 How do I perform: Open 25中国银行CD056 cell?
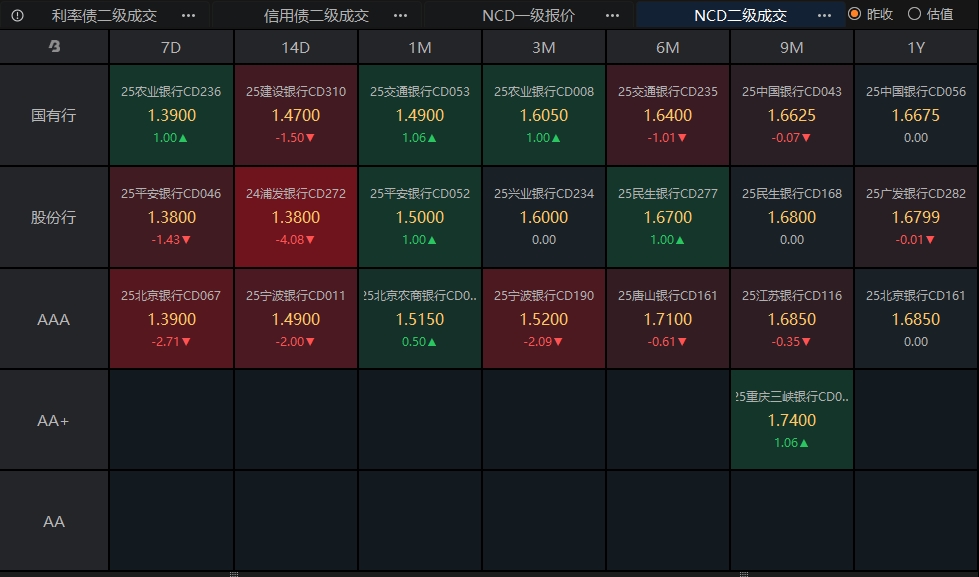click(x=916, y=115)
